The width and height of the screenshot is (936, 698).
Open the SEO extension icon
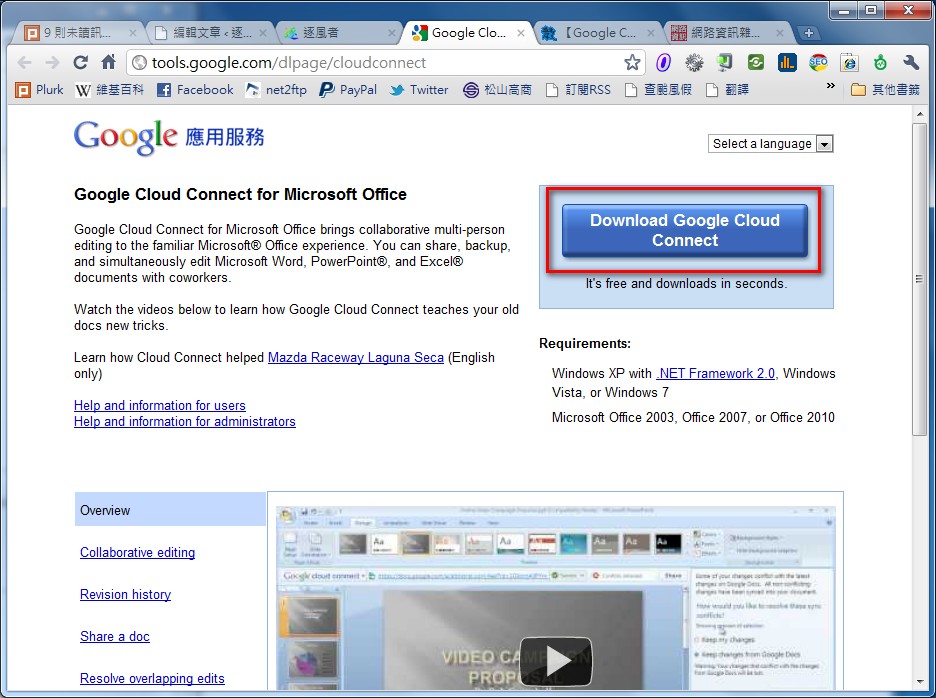pos(818,62)
